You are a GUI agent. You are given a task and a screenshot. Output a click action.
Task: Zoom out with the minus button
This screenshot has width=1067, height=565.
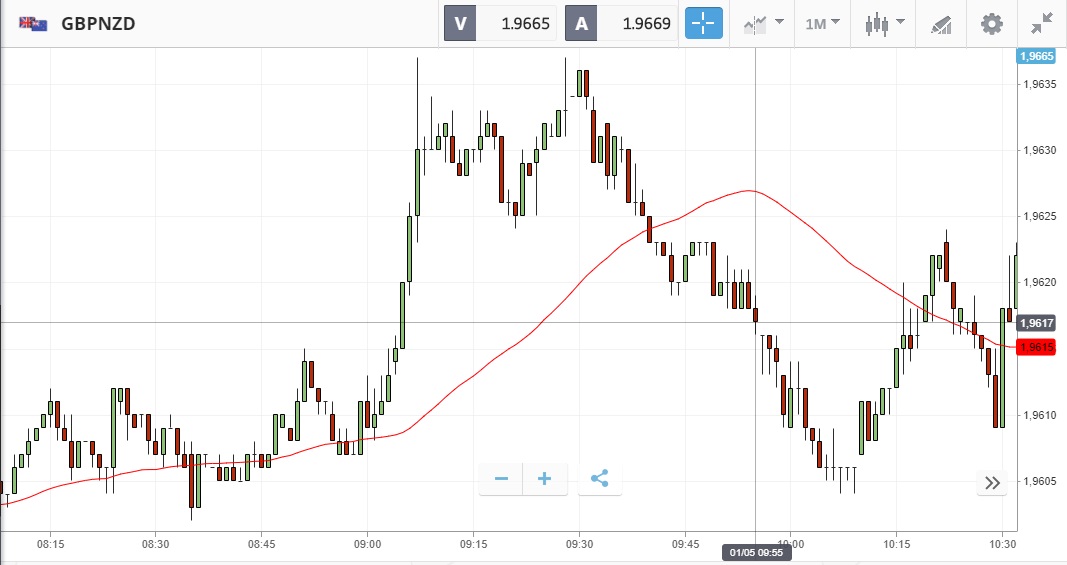tap(501, 479)
